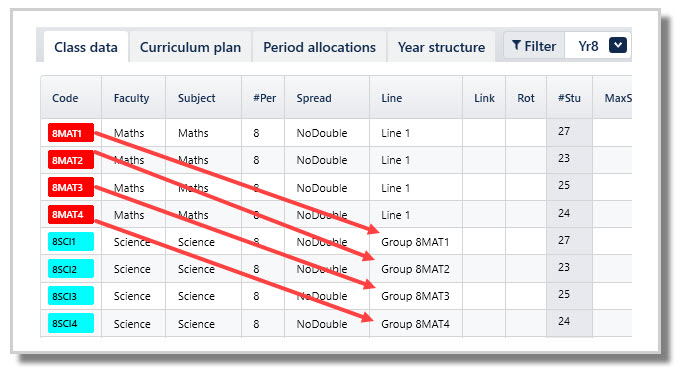Click the red 8MAT3 code tag
Screen dimensions: 679x369
pyautogui.click(x=71, y=188)
